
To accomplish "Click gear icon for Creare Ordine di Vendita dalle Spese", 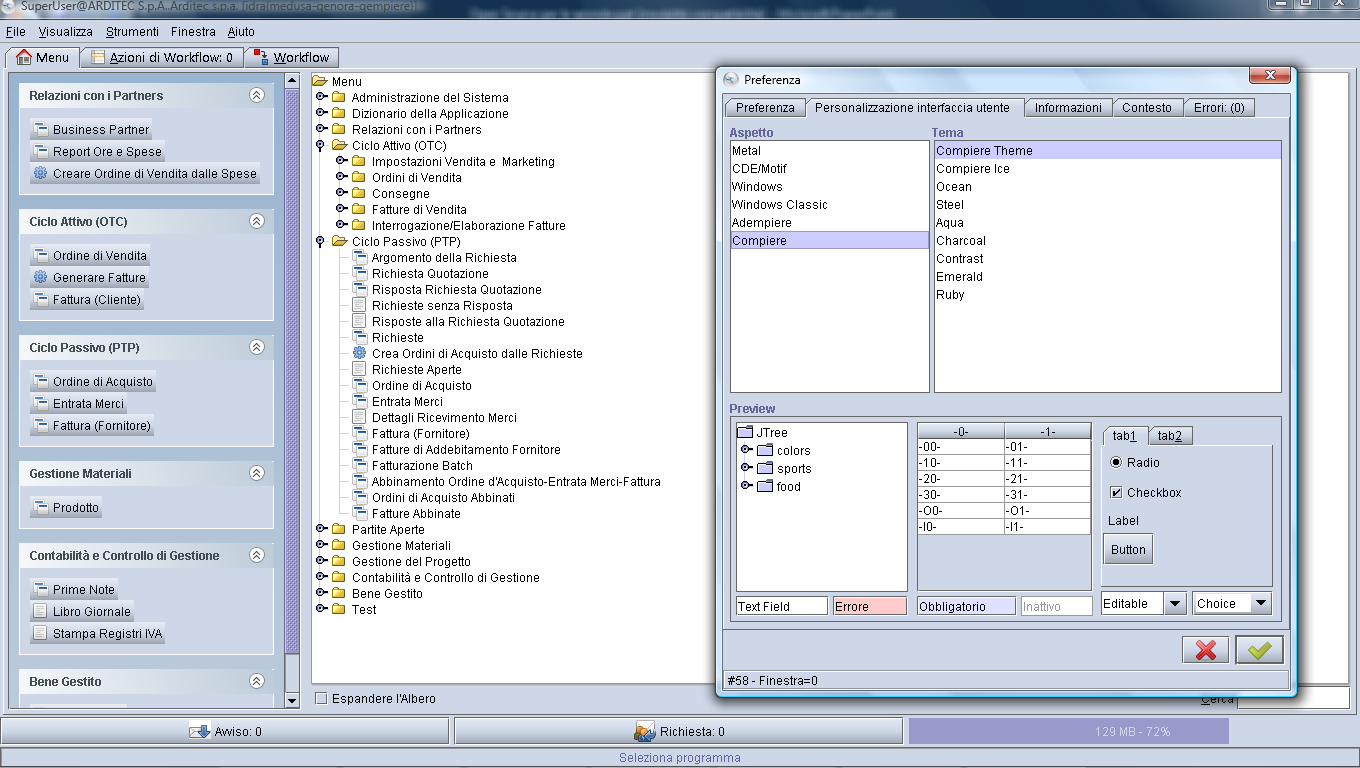I will 40,173.
